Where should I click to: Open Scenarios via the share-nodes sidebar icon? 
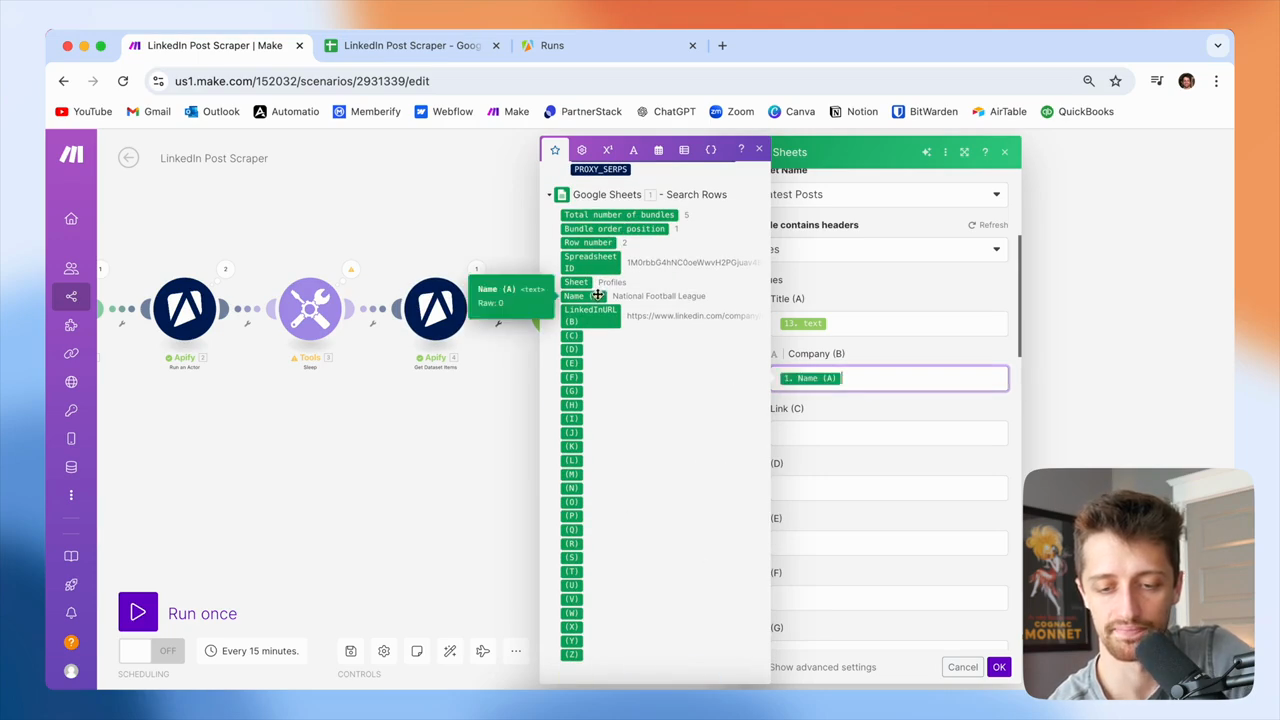click(71, 296)
